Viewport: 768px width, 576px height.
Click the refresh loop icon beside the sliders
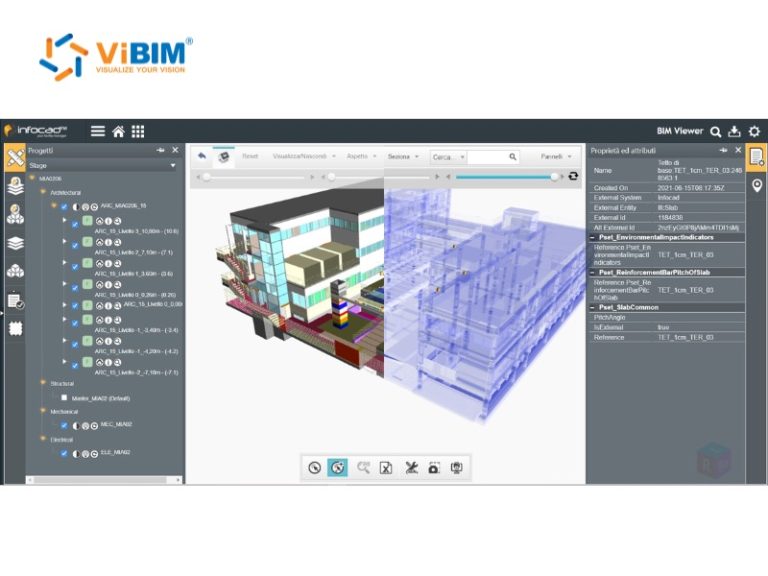click(x=573, y=176)
